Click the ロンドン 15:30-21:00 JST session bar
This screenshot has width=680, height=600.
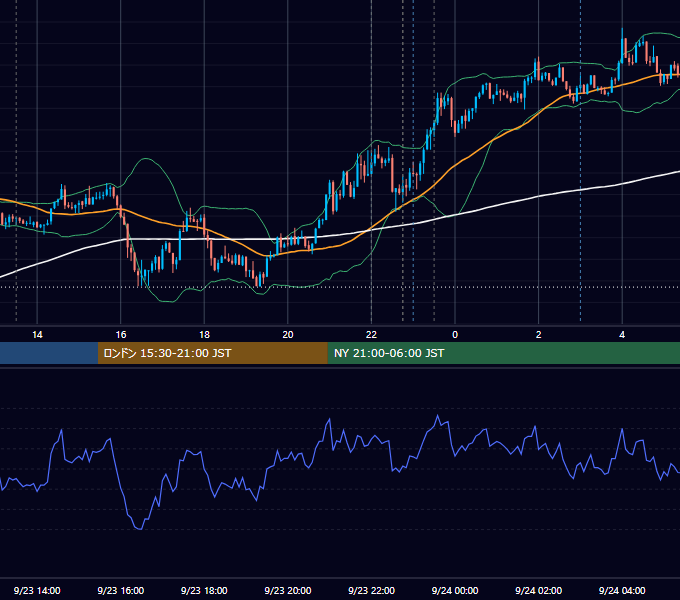pyautogui.click(x=212, y=353)
